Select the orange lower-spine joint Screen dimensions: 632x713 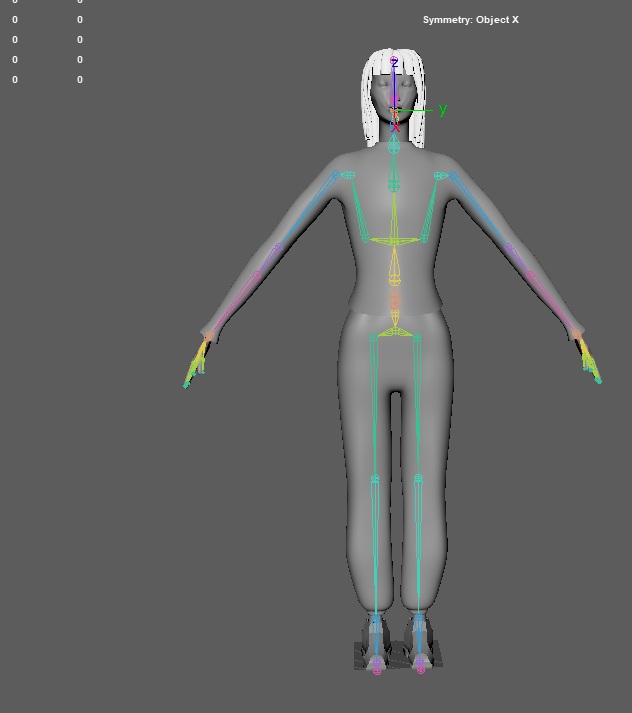(395, 301)
